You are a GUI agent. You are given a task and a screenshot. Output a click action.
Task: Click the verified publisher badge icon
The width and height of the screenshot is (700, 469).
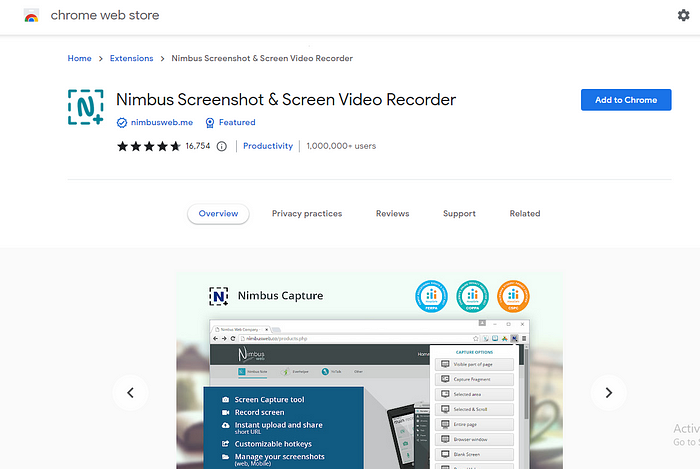pos(121,123)
